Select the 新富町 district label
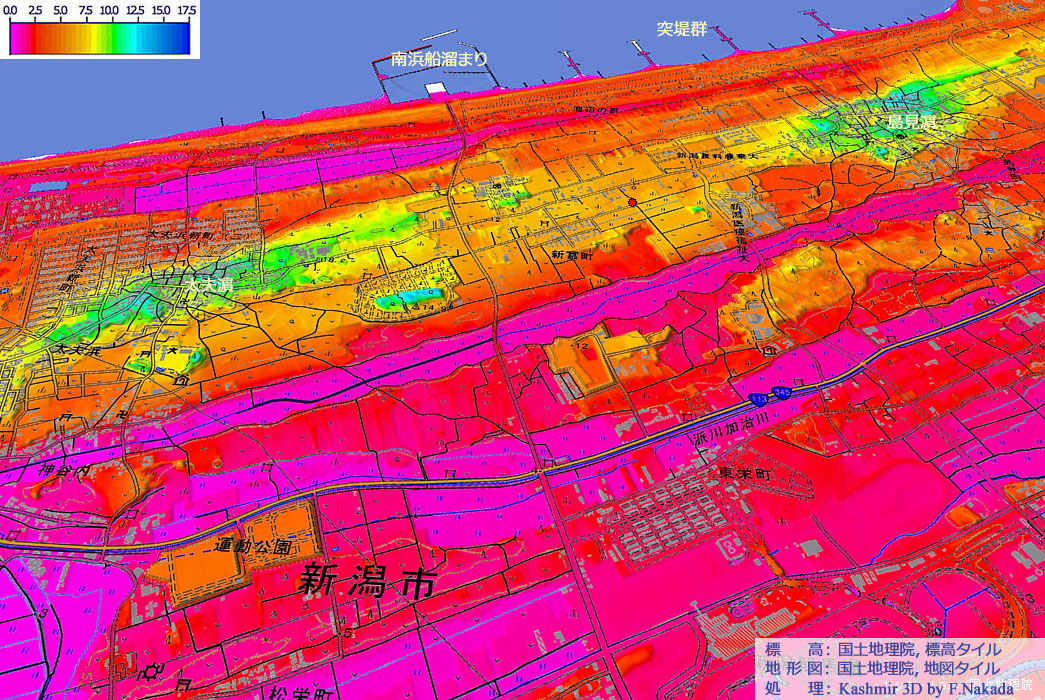This screenshot has width=1045, height=700. tap(572, 255)
